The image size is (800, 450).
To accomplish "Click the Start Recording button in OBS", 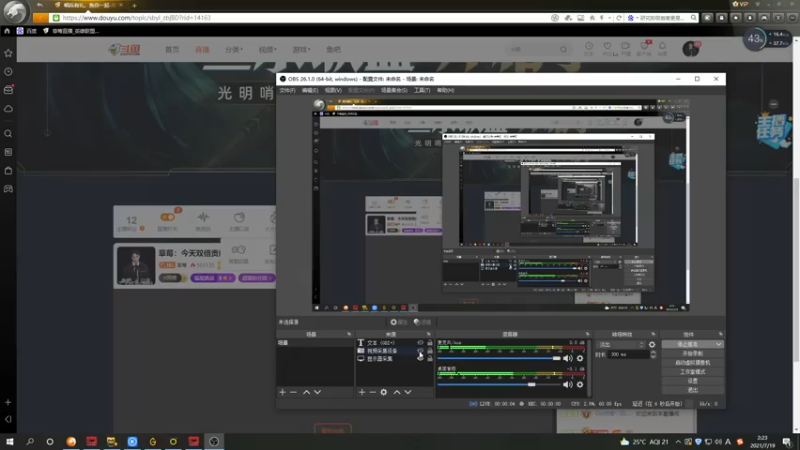I will pyautogui.click(x=692, y=354).
